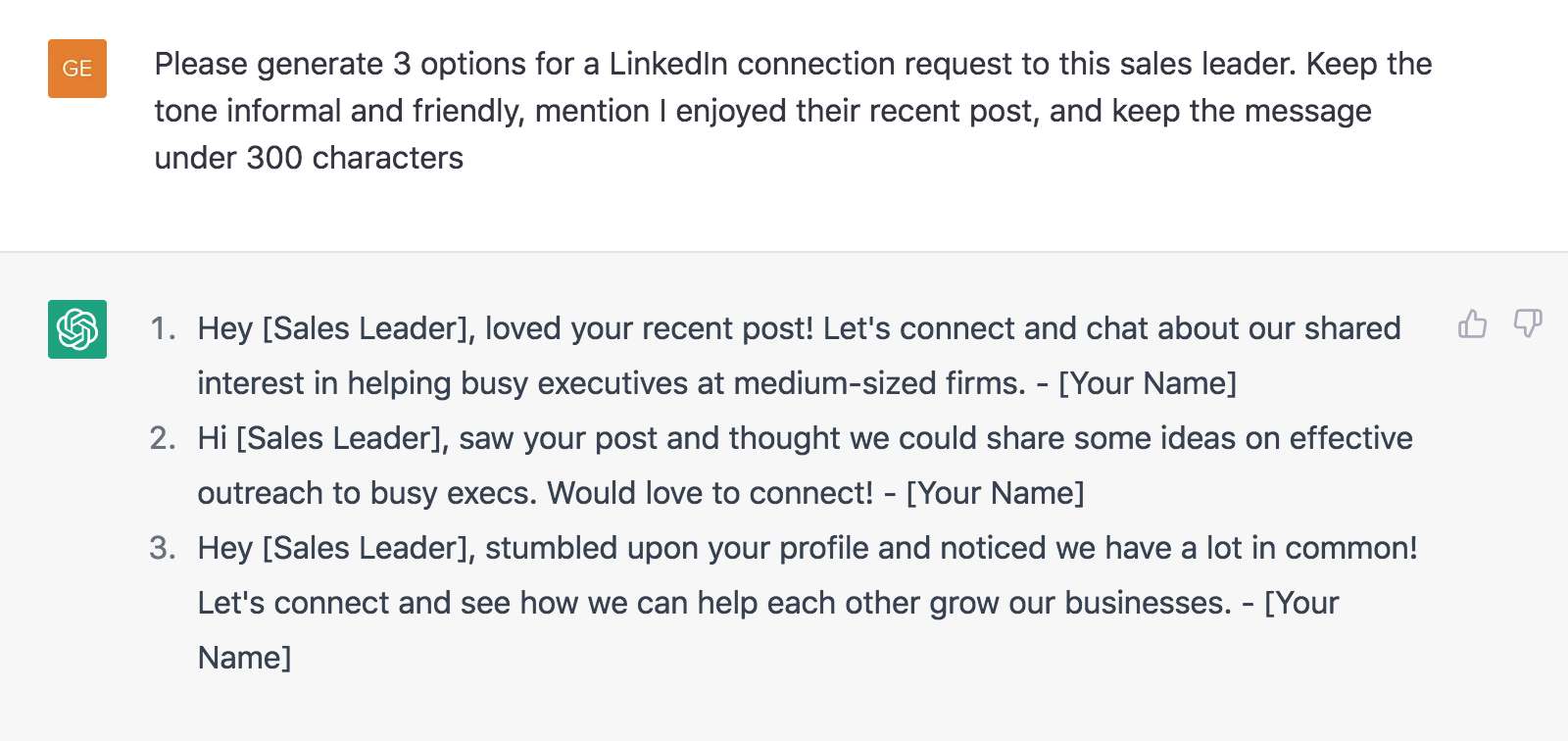Click "Would love to connect!" in option two

(x=710, y=493)
